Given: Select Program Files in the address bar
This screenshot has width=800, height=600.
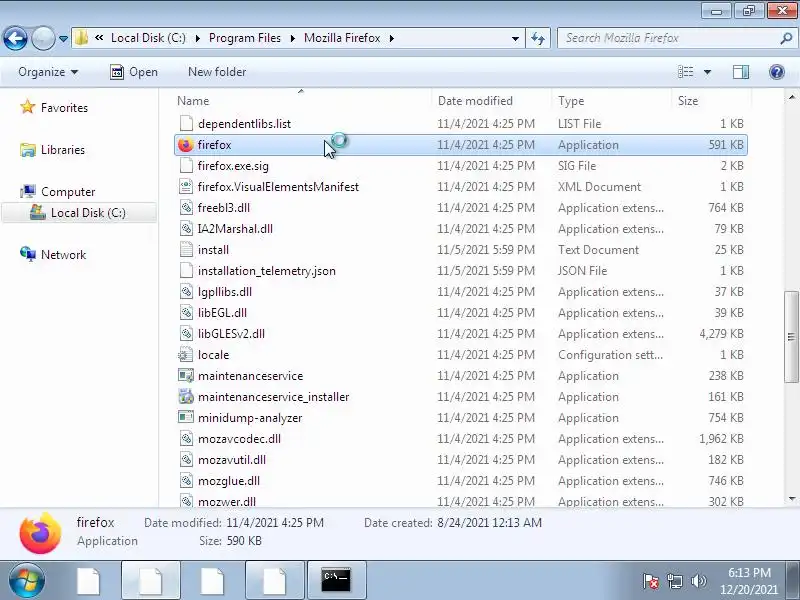Looking at the screenshot, I should 245,38.
